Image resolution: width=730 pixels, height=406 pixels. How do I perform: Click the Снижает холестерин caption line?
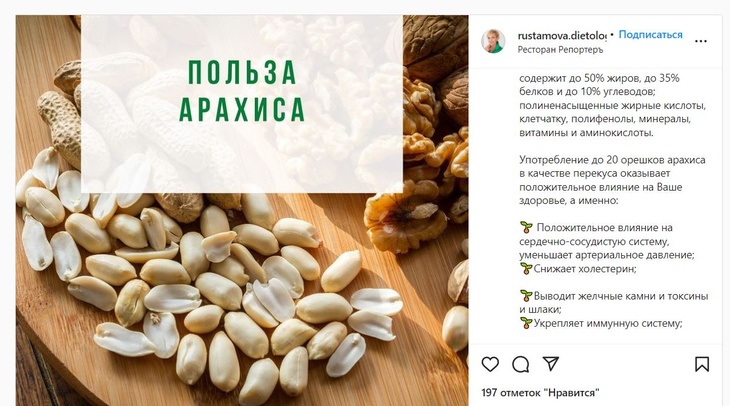585,269
